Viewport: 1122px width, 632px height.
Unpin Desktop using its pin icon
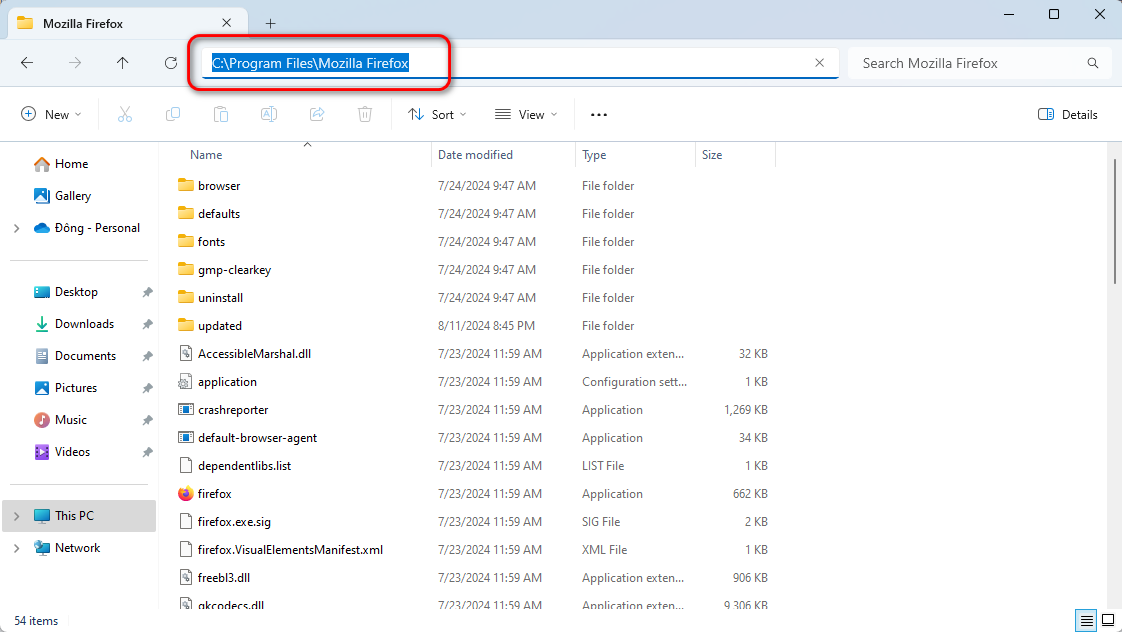147,292
